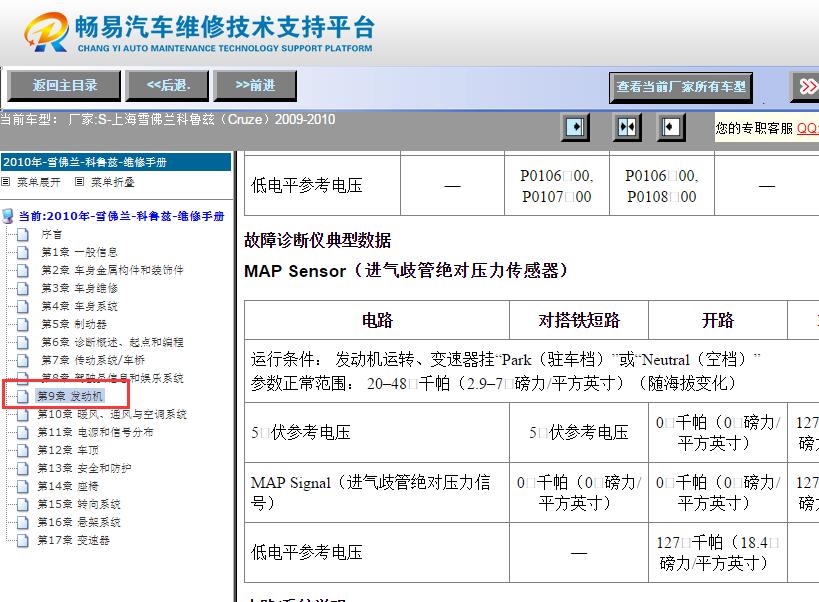Click the middle split panel layout icon
This screenshot has height=602, width=819.
(x=627, y=127)
